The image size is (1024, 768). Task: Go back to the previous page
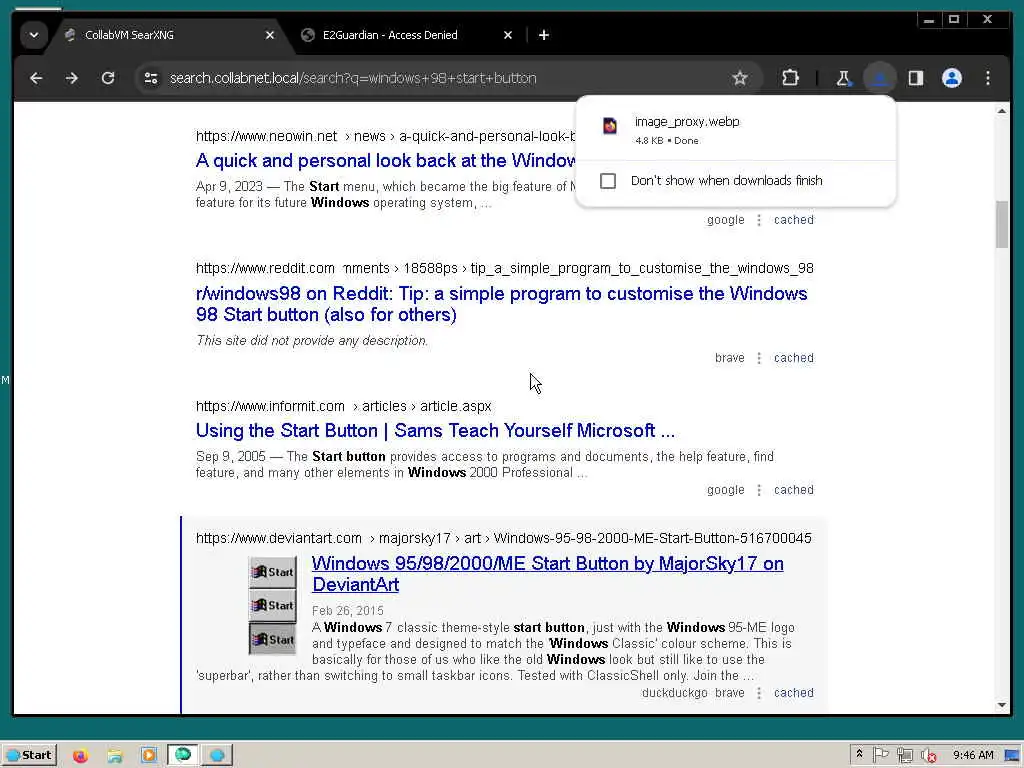tap(37, 78)
